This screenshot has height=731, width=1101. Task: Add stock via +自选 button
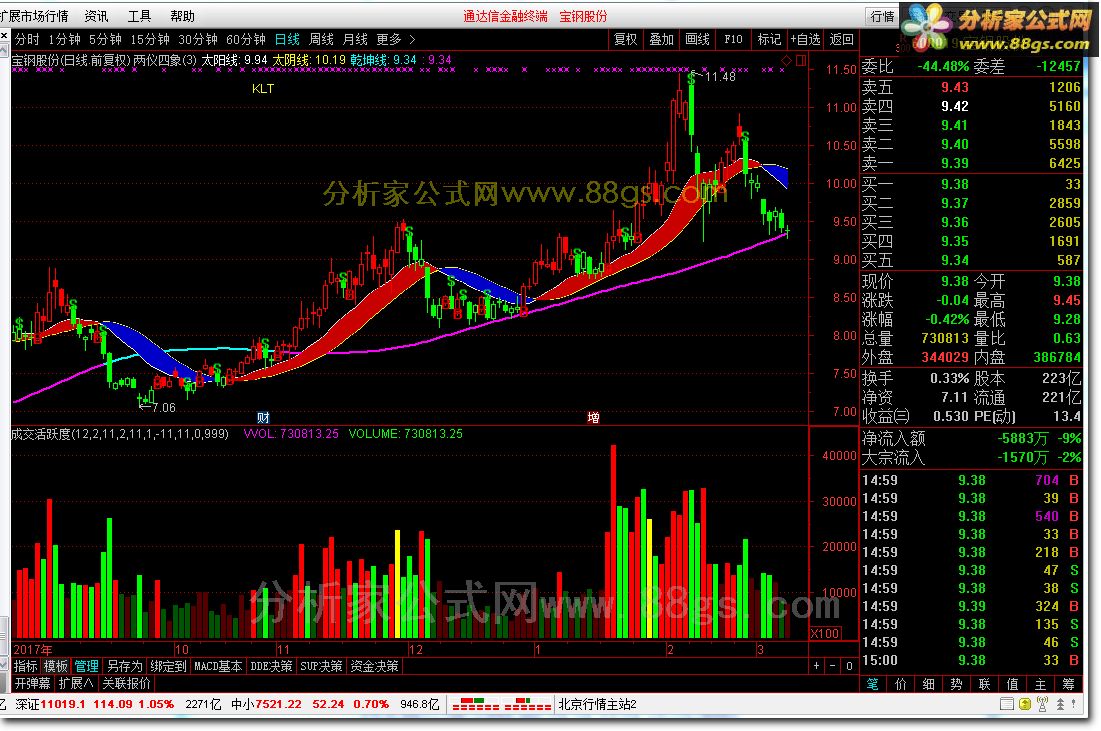coord(805,39)
